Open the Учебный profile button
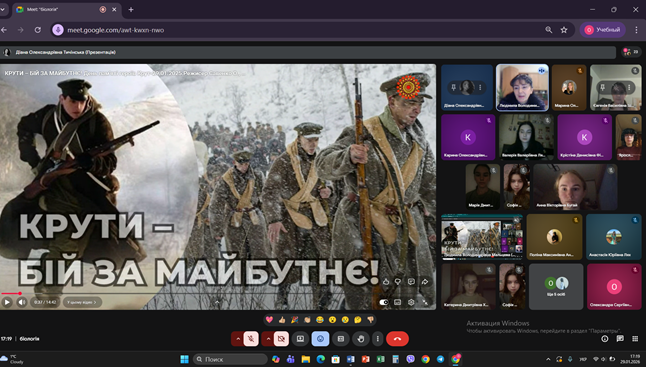Image resolution: width=646 pixels, height=367 pixels. (x=603, y=30)
